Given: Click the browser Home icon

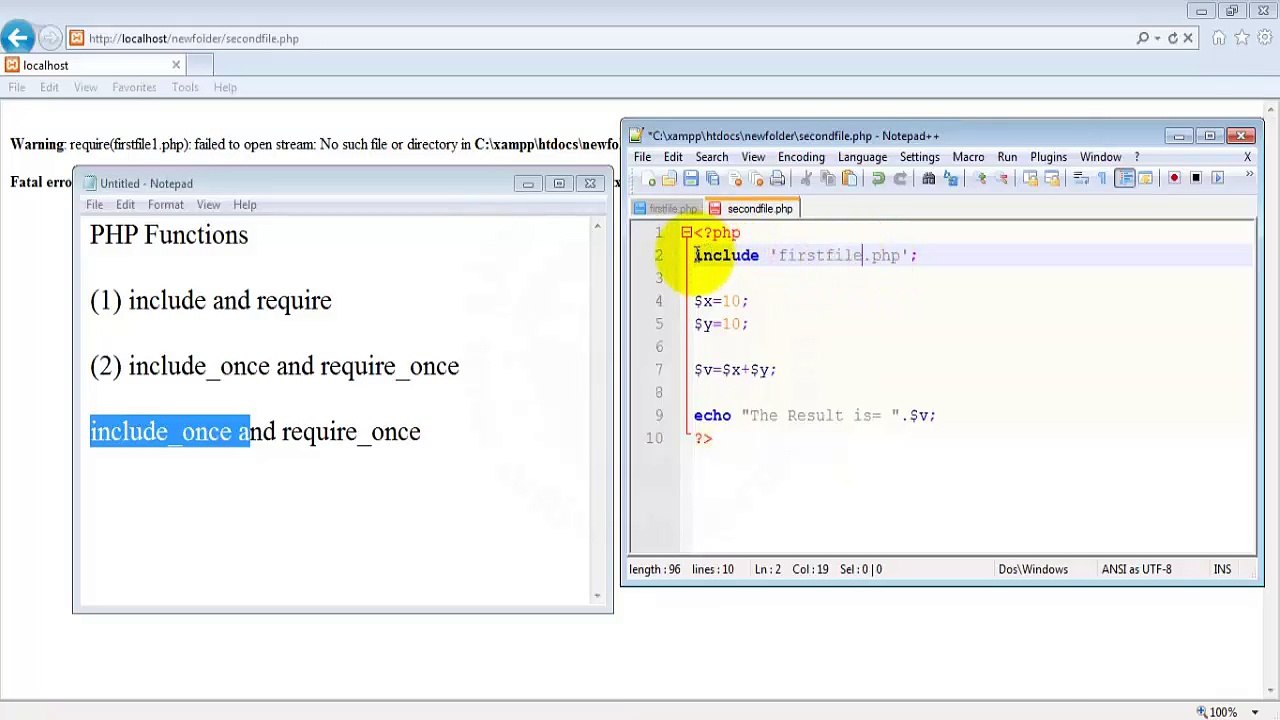Looking at the screenshot, I should click(1219, 38).
